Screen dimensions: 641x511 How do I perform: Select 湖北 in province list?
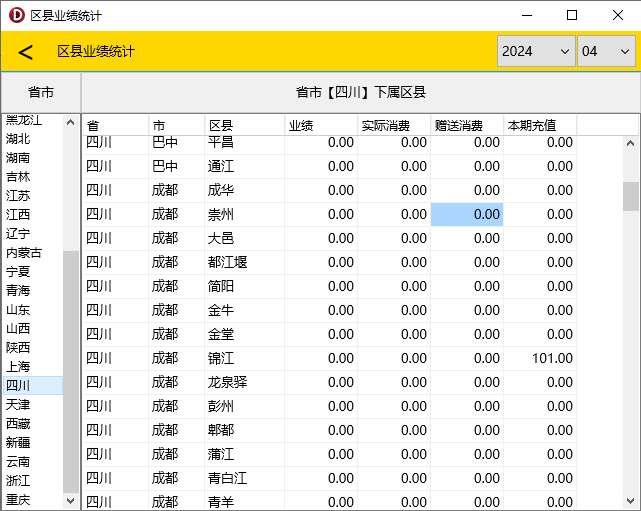[x=18, y=139]
